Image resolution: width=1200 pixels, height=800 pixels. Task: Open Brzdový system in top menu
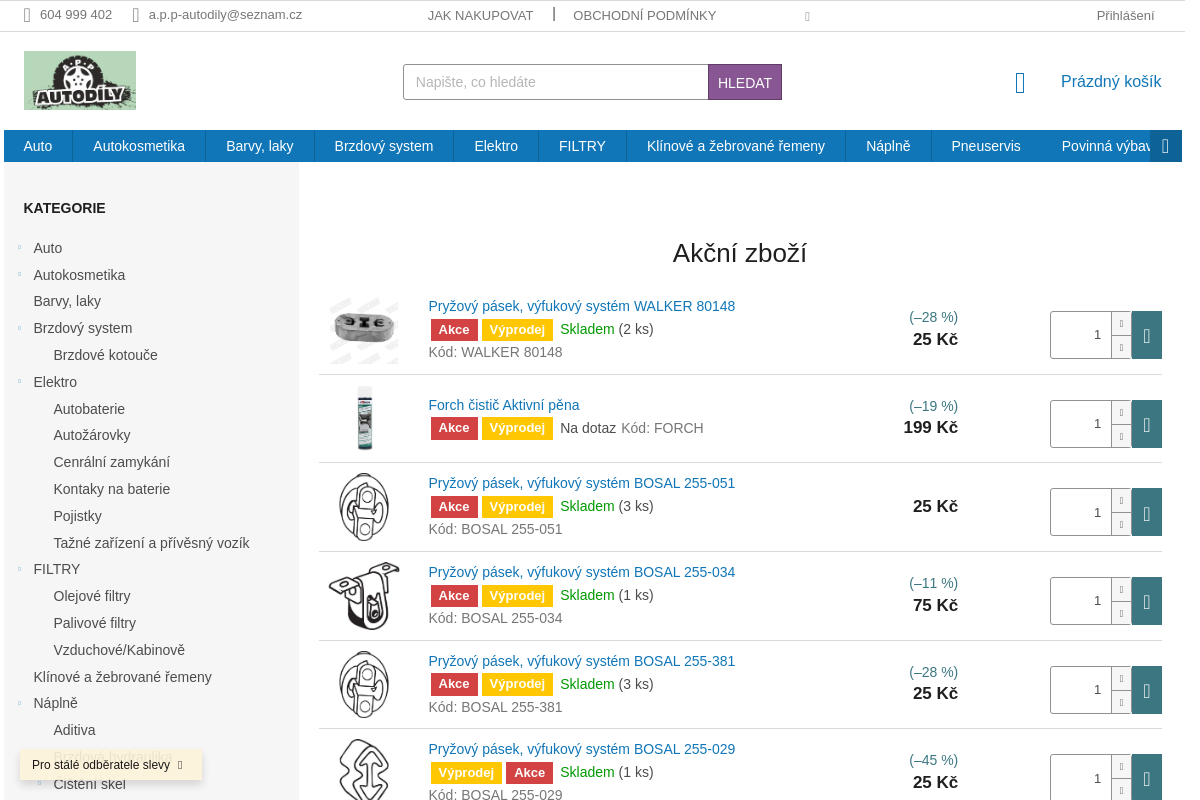pos(384,146)
